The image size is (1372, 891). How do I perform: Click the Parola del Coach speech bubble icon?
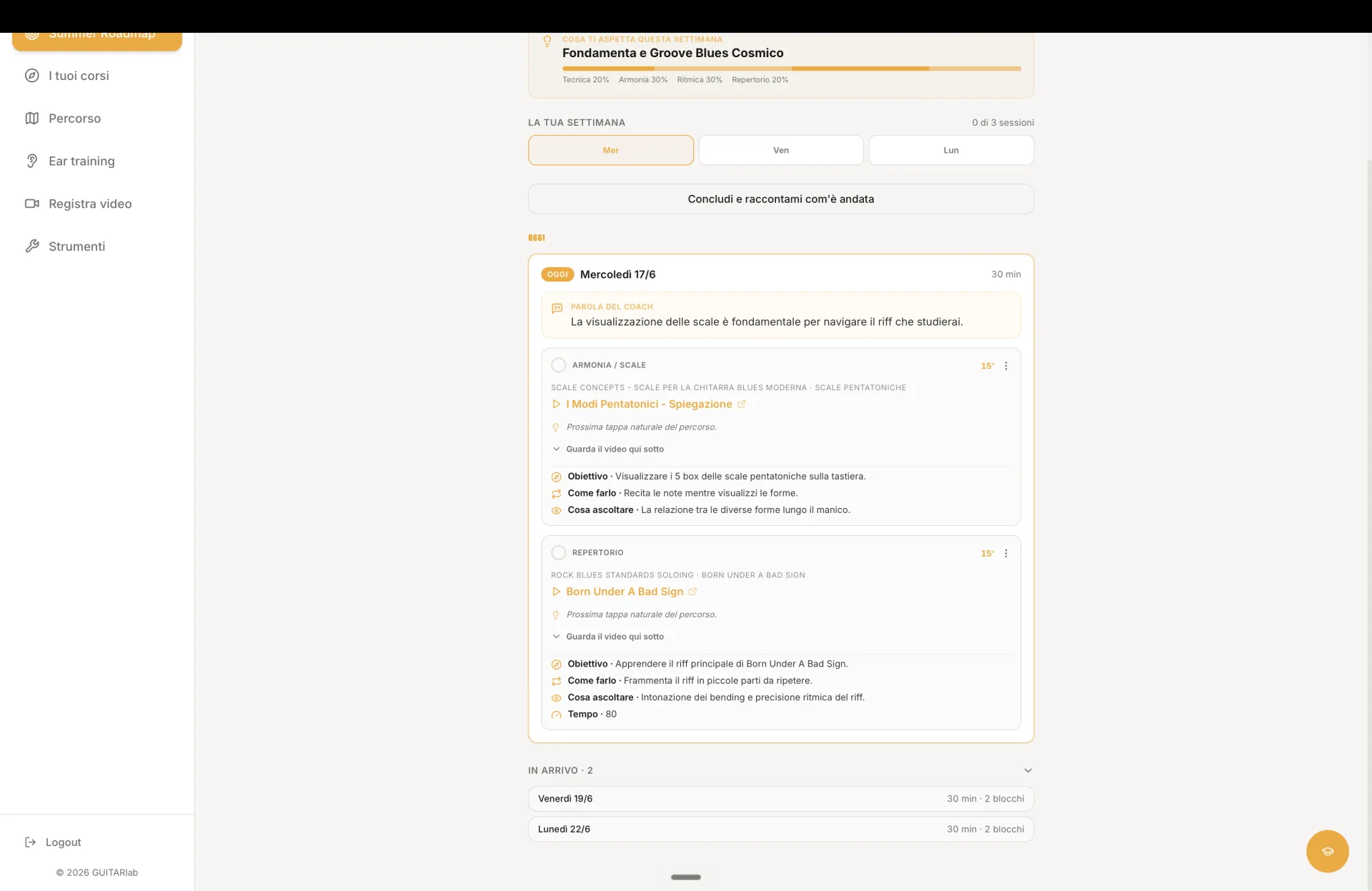click(557, 309)
